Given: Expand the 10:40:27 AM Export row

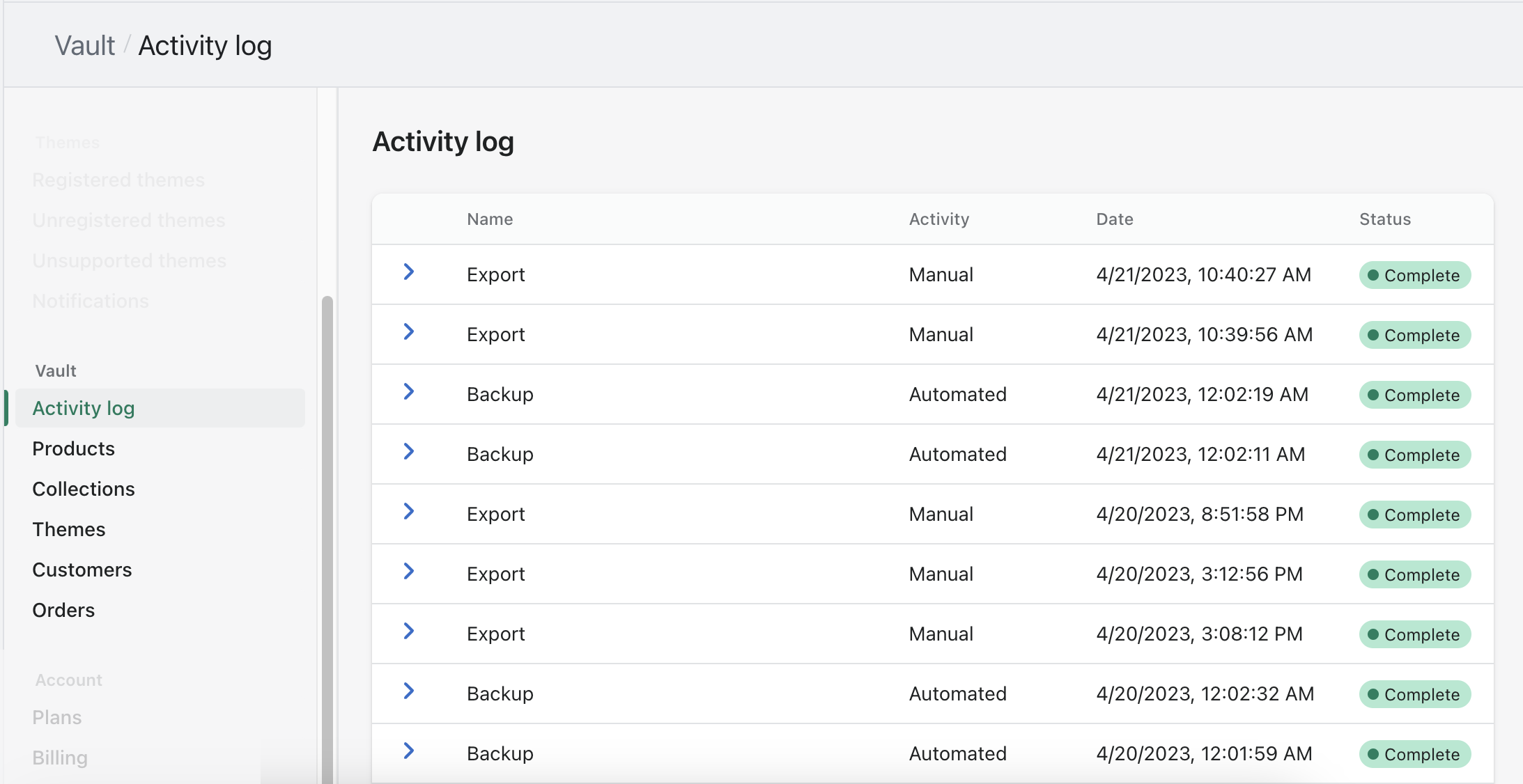Looking at the screenshot, I should pos(409,272).
